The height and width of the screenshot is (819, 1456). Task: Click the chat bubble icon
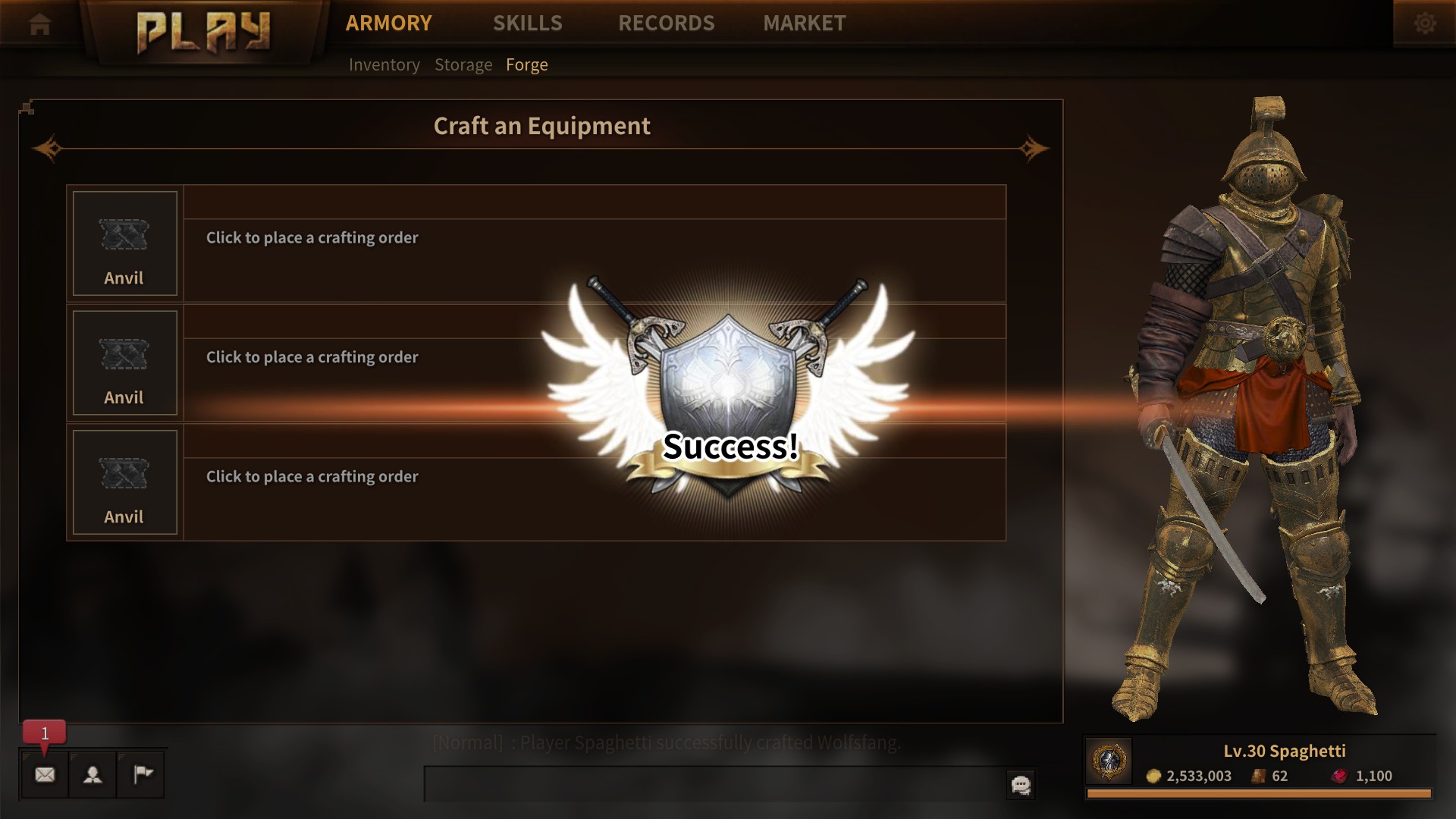(x=1021, y=785)
